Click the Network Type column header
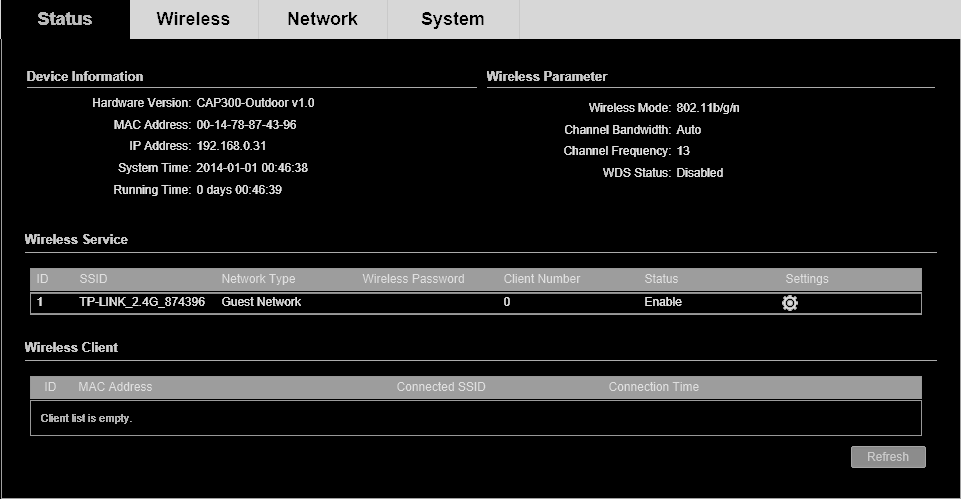Image resolution: width=961 pixels, height=499 pixels. tap(259, 278)
